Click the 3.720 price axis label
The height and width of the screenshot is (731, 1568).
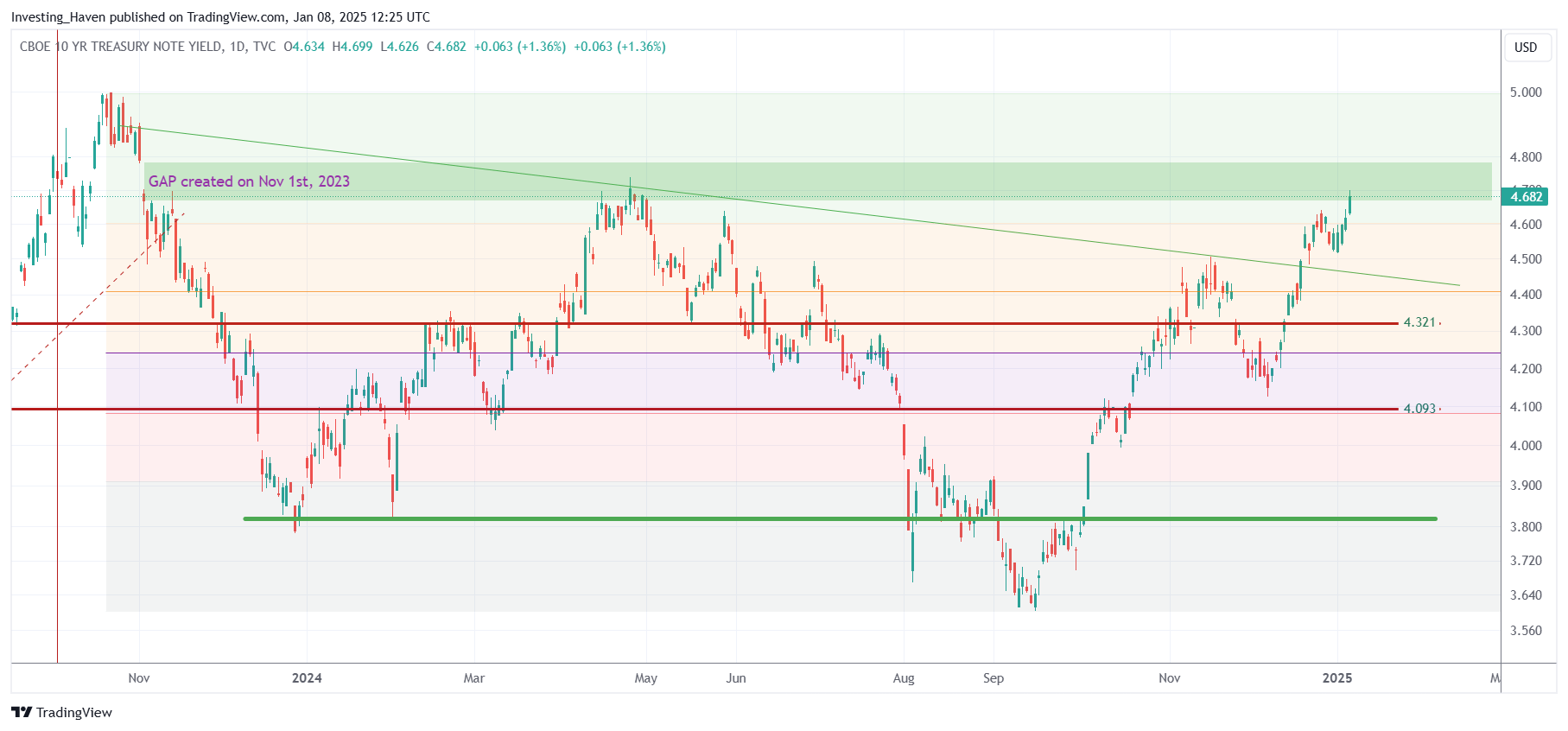tap(1526, 561)
